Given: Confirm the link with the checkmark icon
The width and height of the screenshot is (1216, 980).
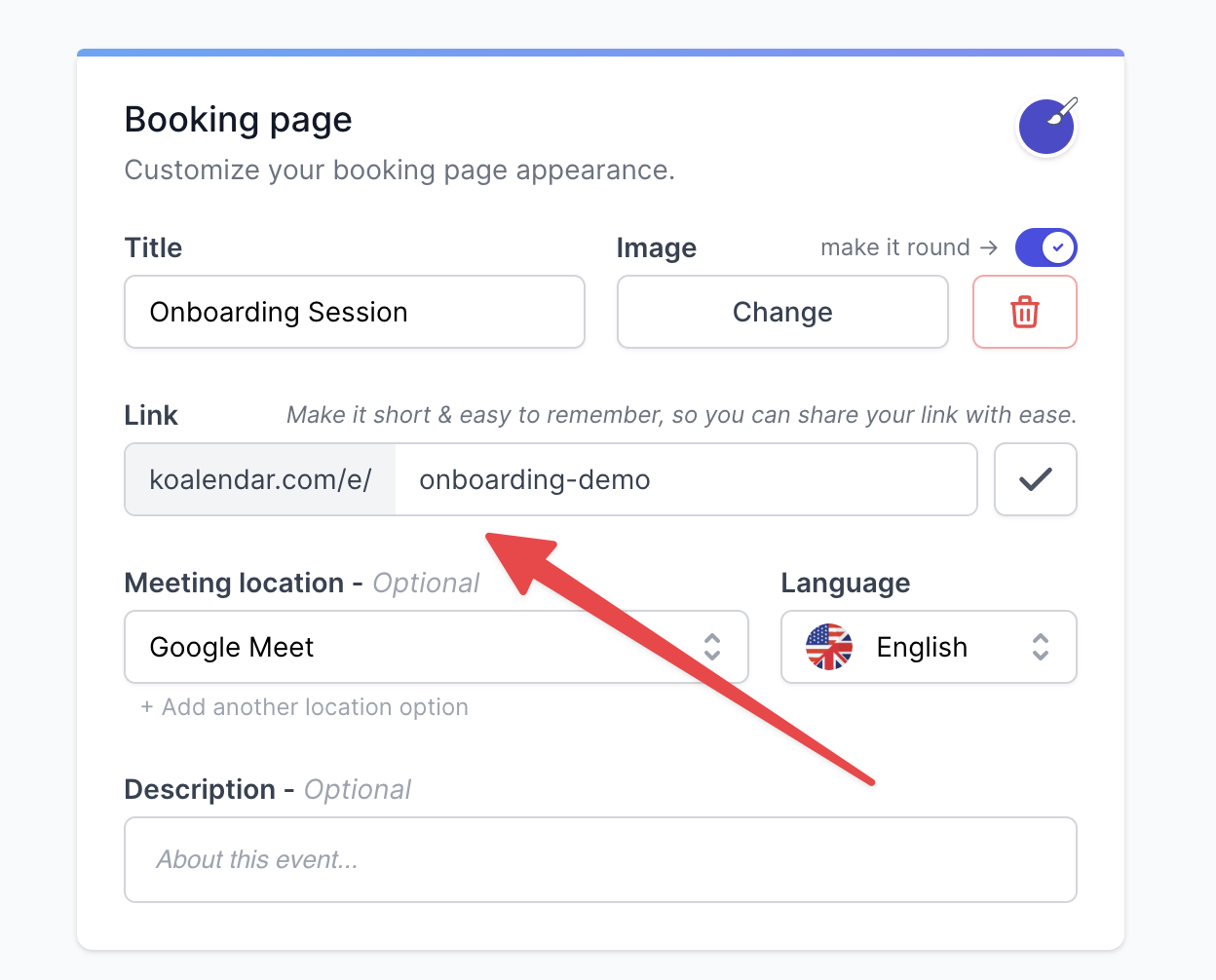Looking at the screenshot, I should tap(1035, 479).
